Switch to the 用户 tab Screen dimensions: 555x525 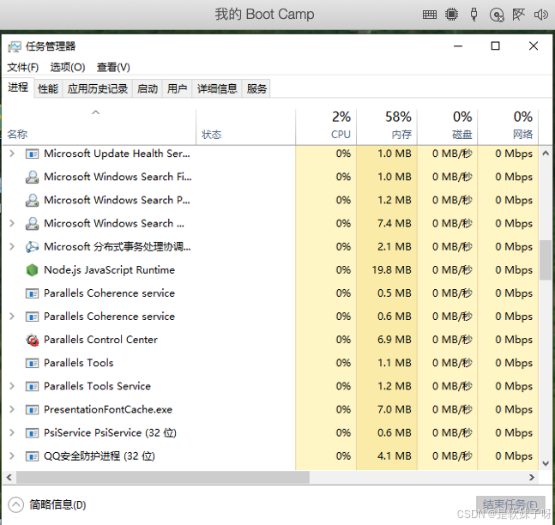(177, 89)
